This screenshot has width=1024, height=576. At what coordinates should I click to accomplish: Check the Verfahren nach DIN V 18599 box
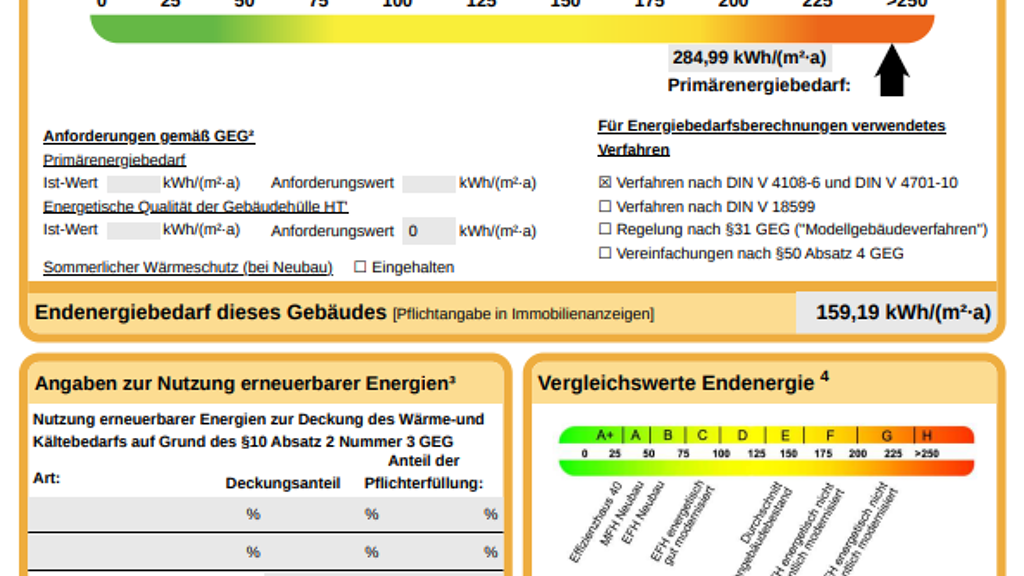click(x=604, y=207)
